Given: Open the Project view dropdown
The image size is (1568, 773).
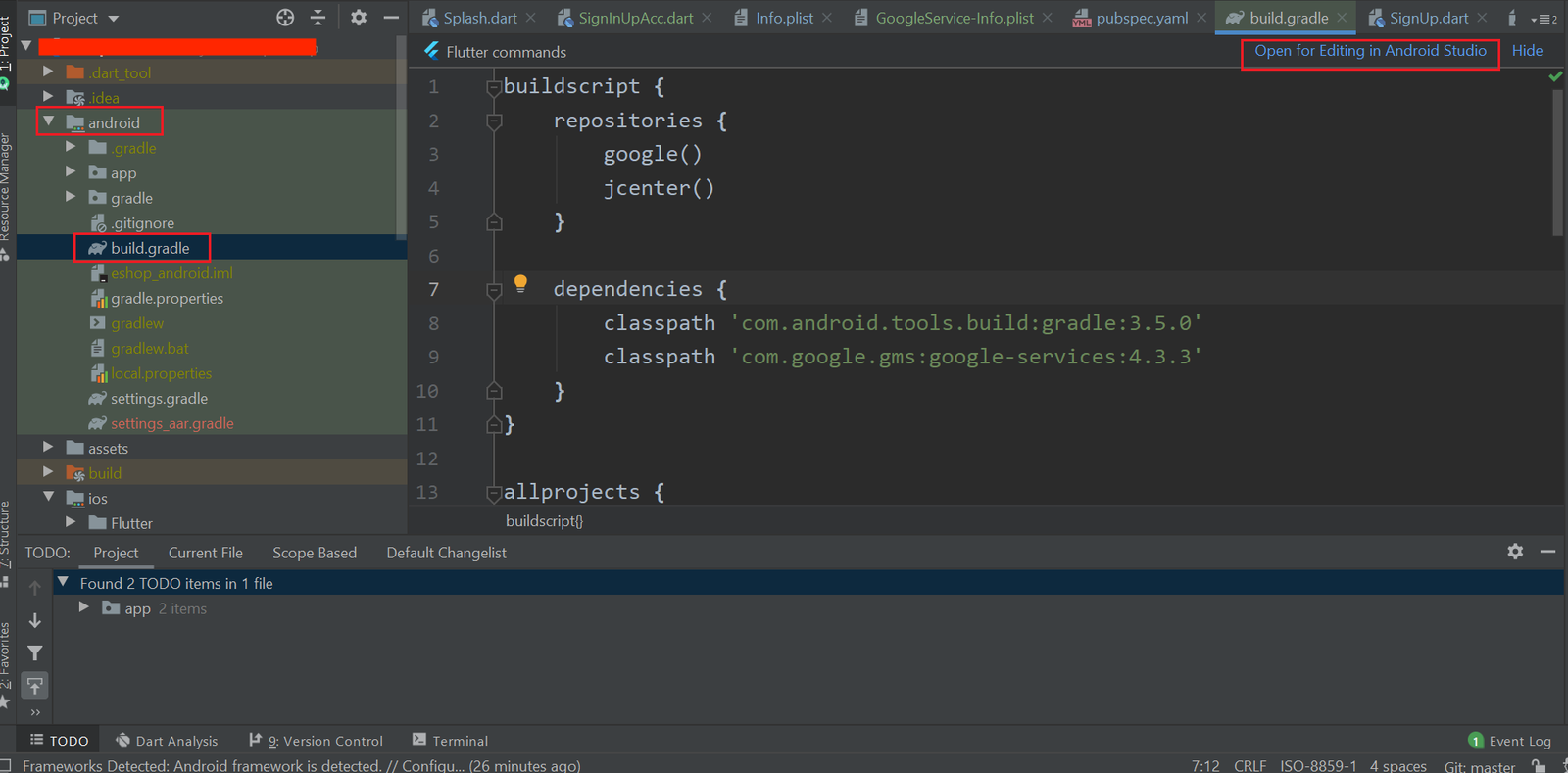Looking at the screenshot, I should (113, 18).
